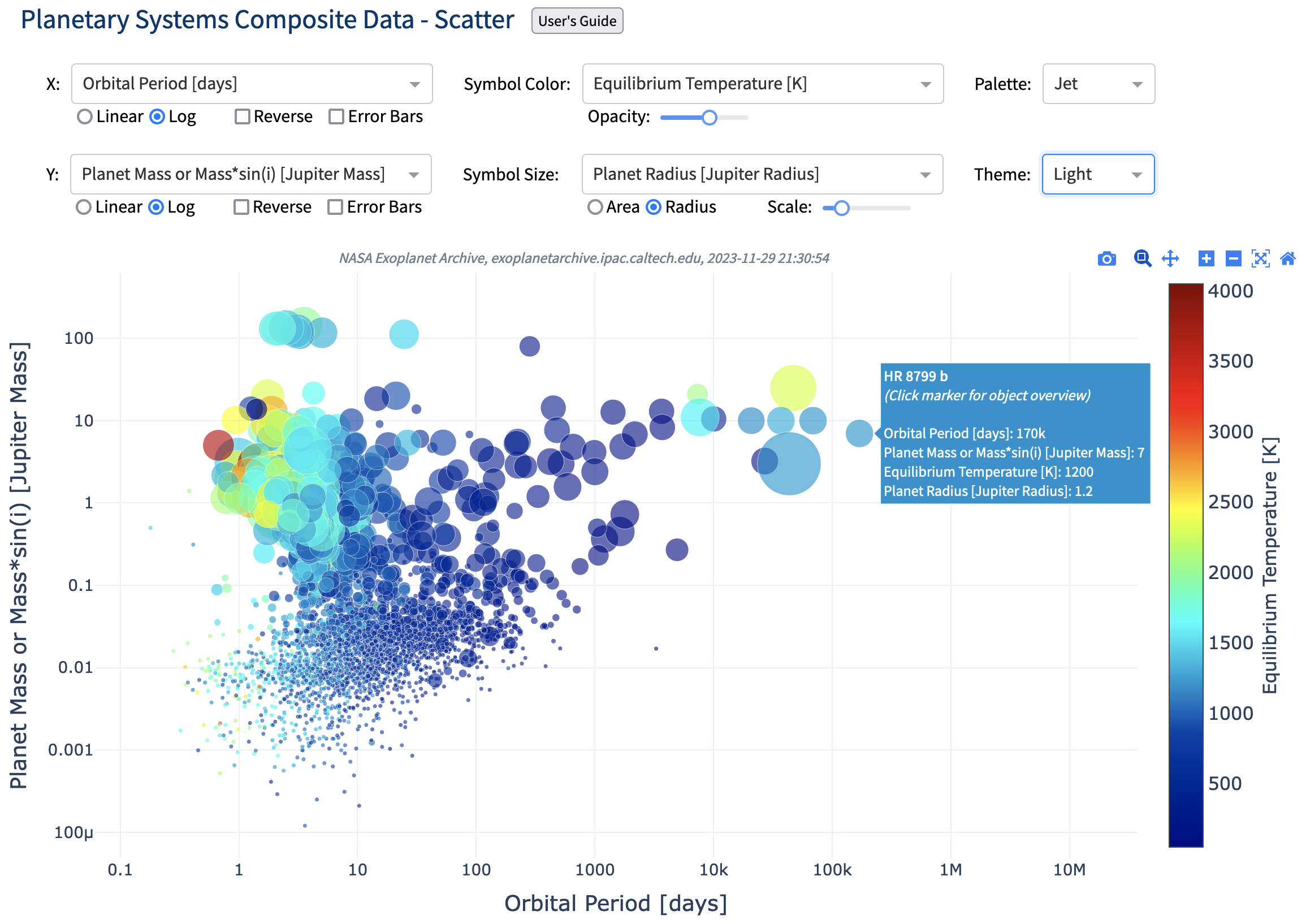Click the '4000' colorbar tick label
1306x924 pixels.
point(1230,291)
